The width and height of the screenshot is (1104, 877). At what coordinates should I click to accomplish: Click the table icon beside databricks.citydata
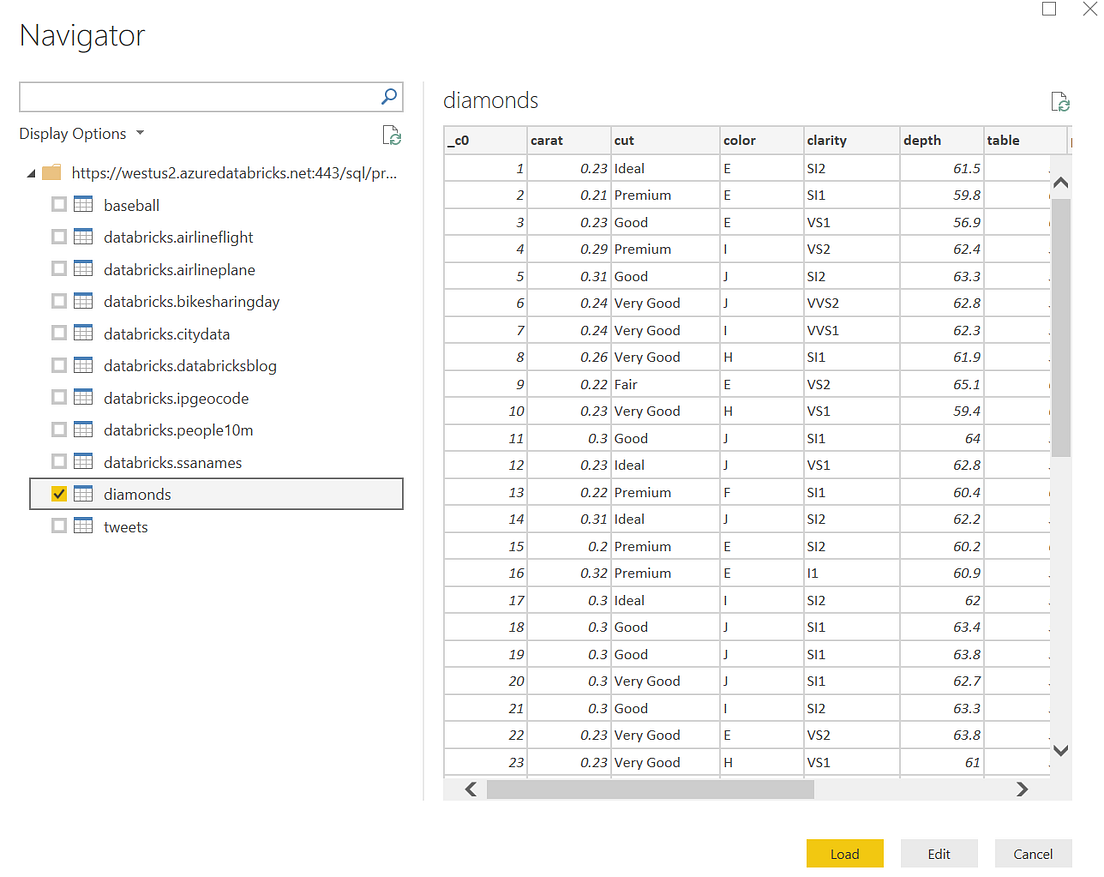coord(81,333)
